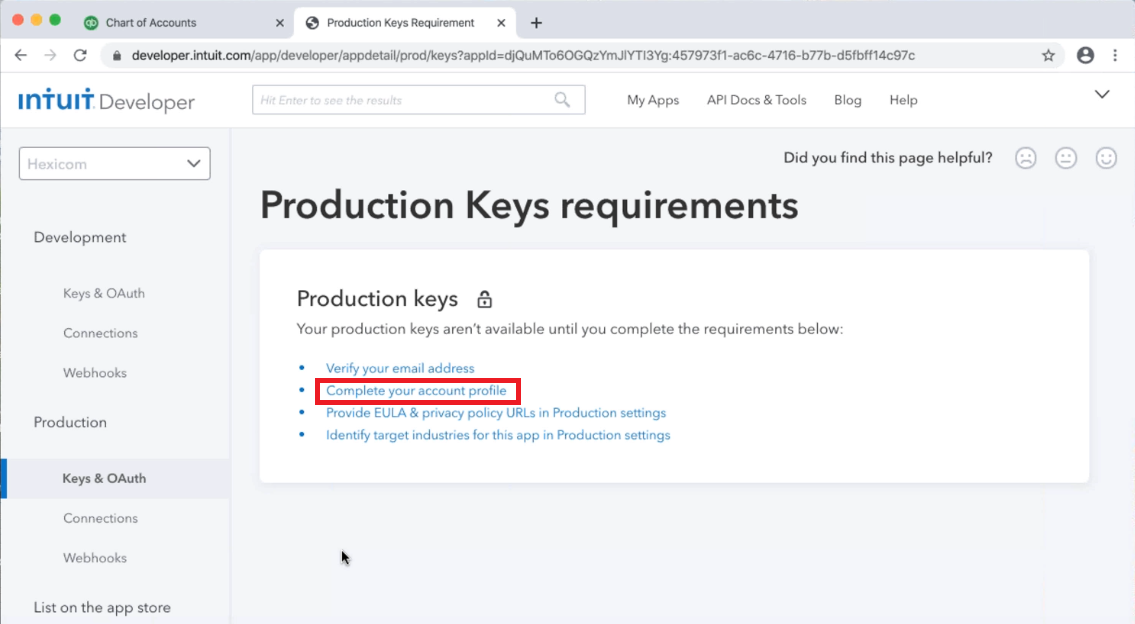Image resolution: width=1135 pixels, height=624 pixels.
Task: Open List on the app store section
Action: pyautogui.click(x=102, y=607)
